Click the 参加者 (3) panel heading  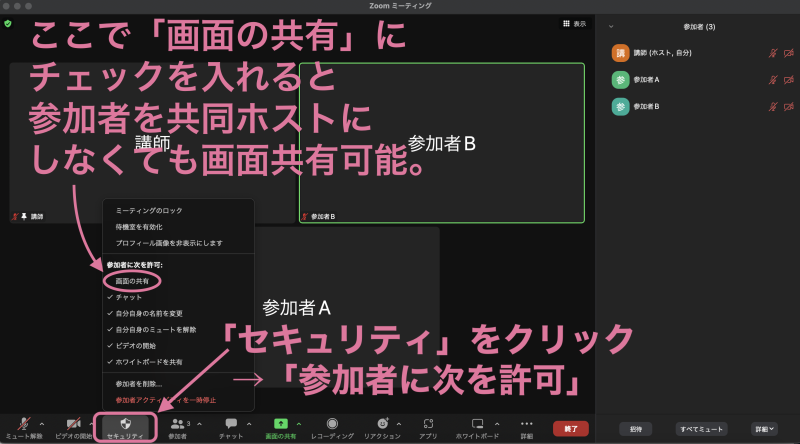pos(699,27)
